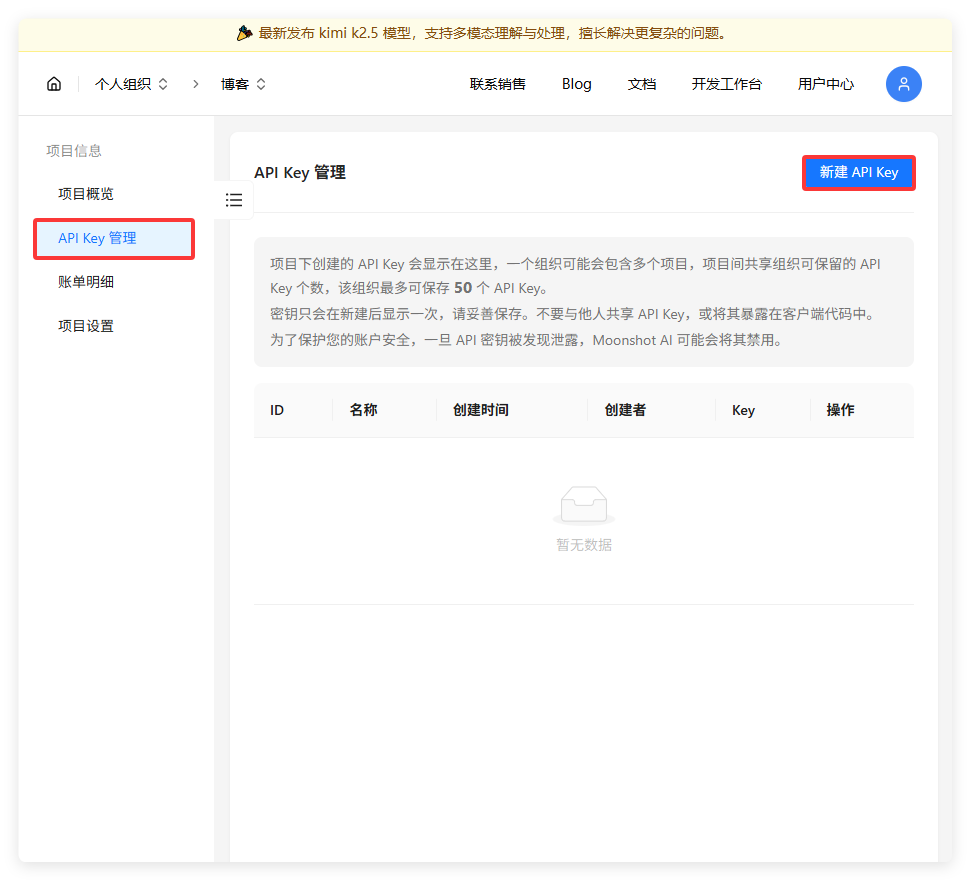Go to 项目设置 project settings
970x880 pixels.
[86, 326]
